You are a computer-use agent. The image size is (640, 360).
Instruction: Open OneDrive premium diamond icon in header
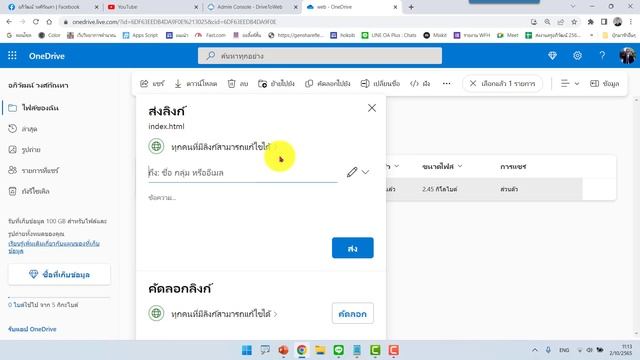point(552,56)
